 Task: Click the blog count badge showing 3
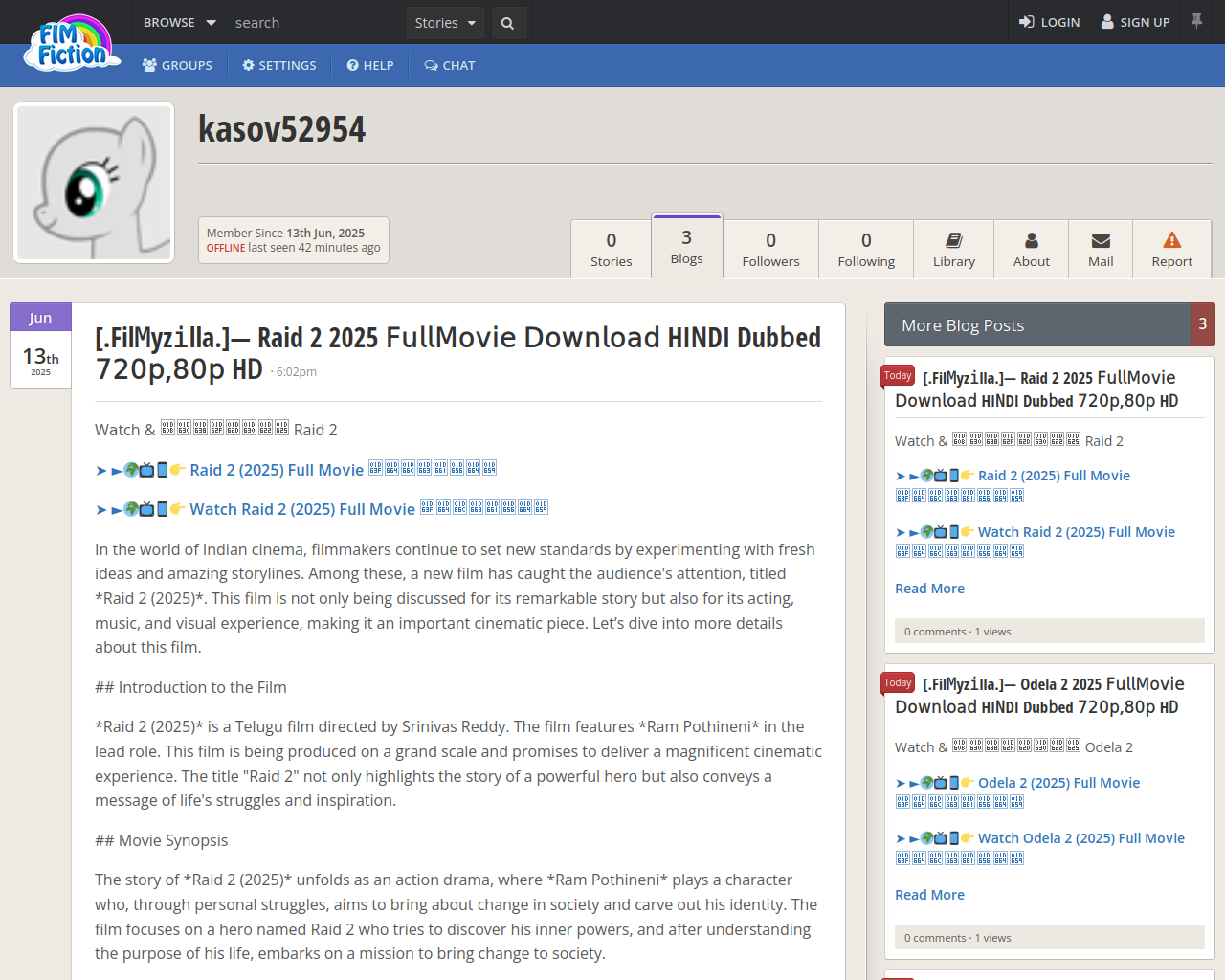click(1203, 324)
